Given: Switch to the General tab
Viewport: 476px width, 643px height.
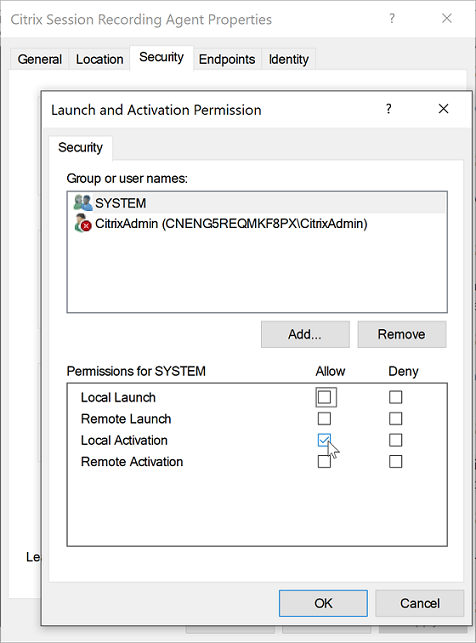Looking at the screenshot, I should coord(40,59).
